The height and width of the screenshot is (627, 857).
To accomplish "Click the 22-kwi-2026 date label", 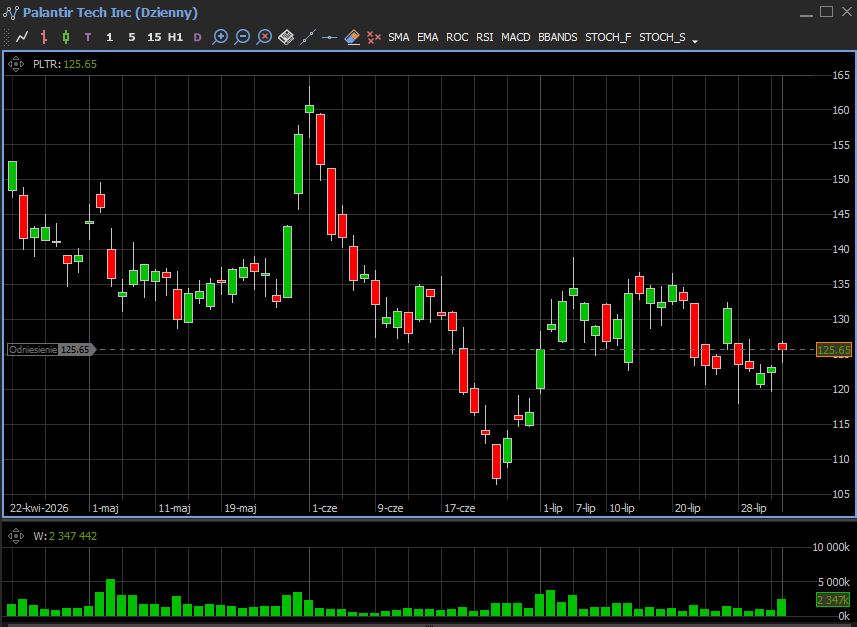I will tap(39, 508).
